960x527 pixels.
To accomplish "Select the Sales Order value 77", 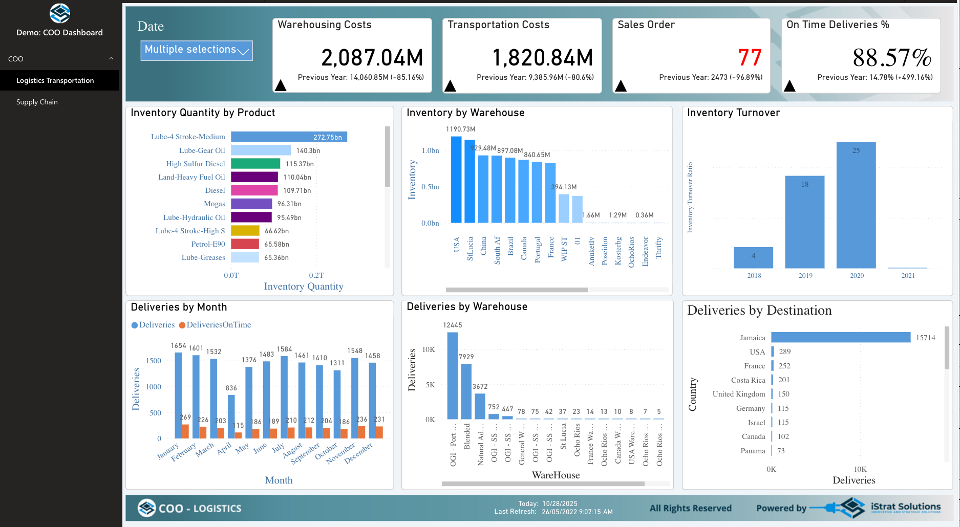I will tap(750, 58).
